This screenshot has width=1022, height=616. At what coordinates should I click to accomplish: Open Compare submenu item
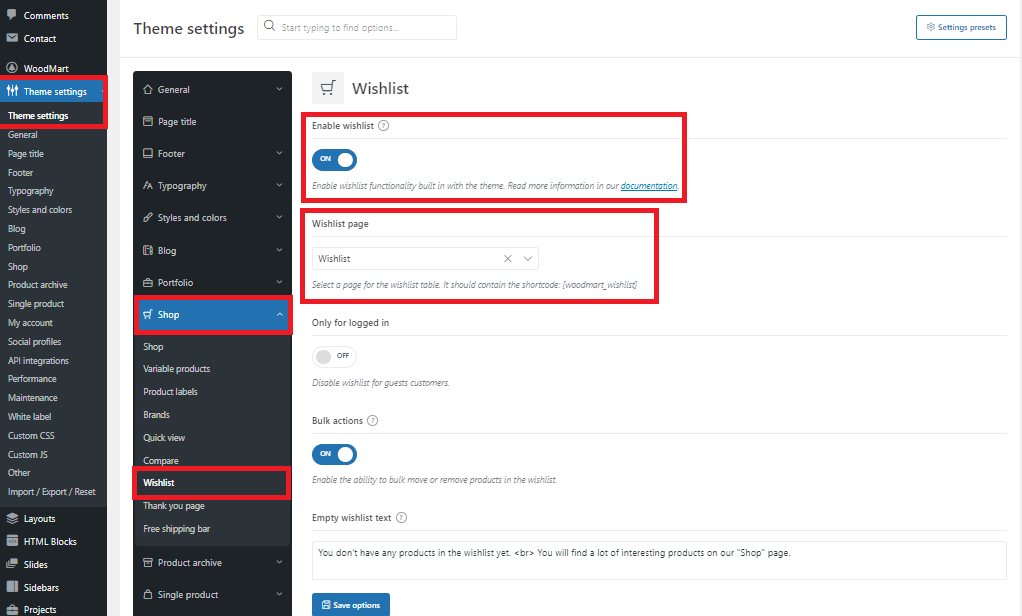pyautogui.click(x=160, y=460)
